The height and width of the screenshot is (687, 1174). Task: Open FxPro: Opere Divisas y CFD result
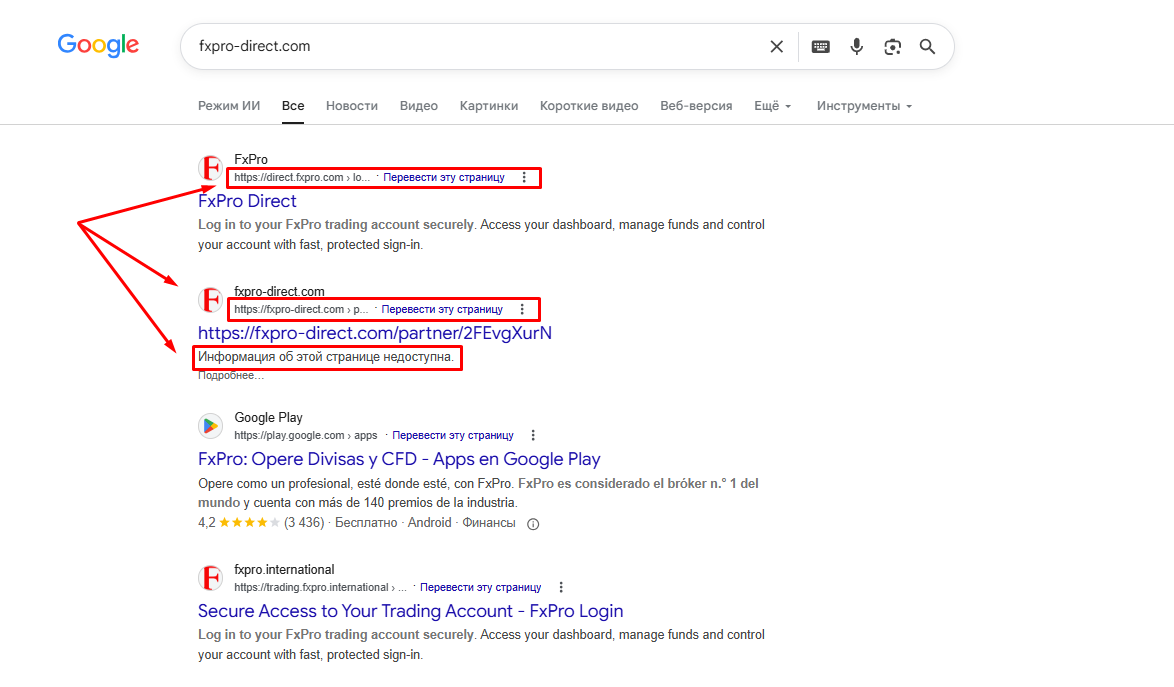pos(399,459)
